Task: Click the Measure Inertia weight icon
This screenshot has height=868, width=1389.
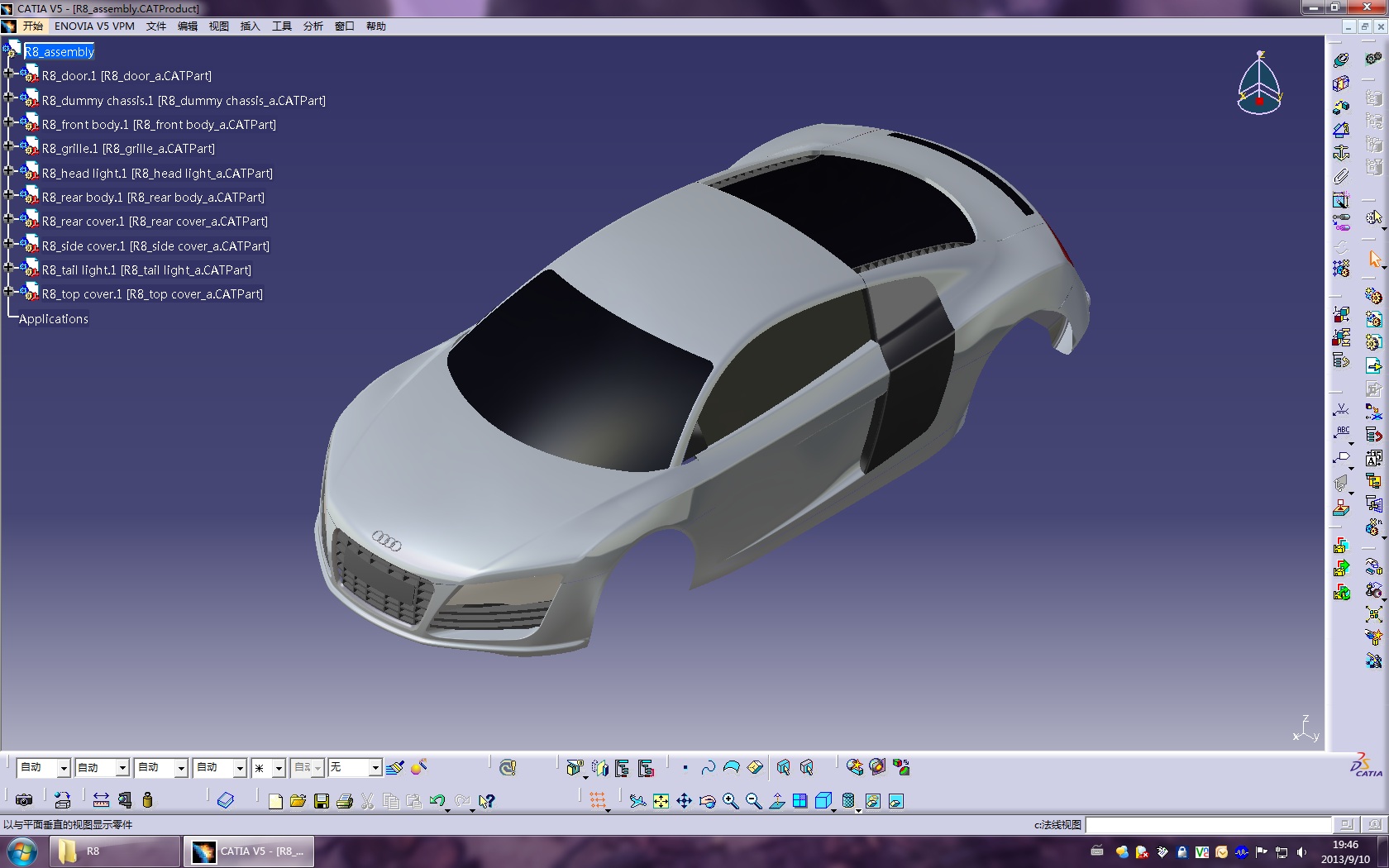Action: point(147,800)
